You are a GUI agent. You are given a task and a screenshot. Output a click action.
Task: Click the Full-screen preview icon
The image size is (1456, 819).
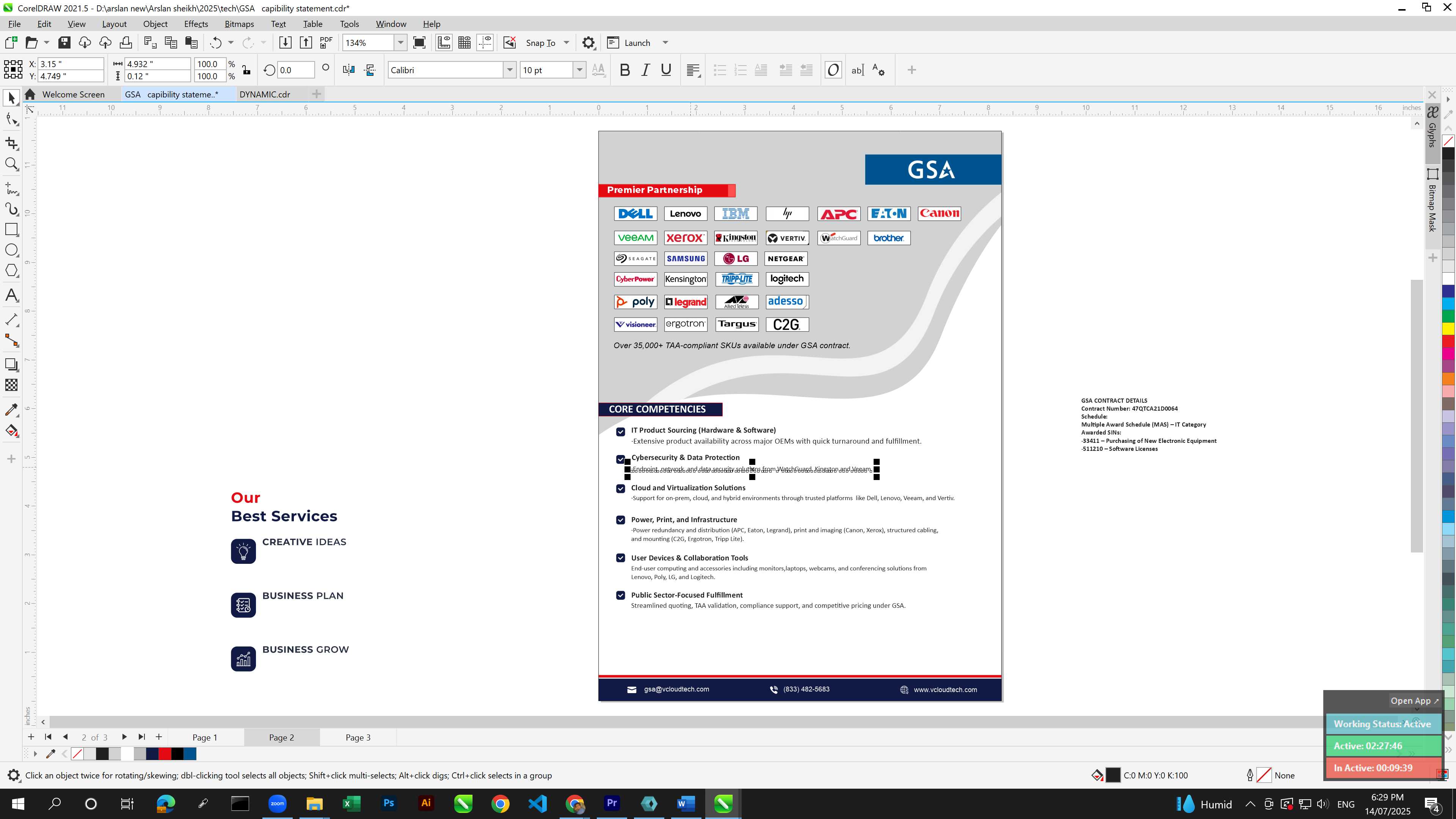pos(419,43)
